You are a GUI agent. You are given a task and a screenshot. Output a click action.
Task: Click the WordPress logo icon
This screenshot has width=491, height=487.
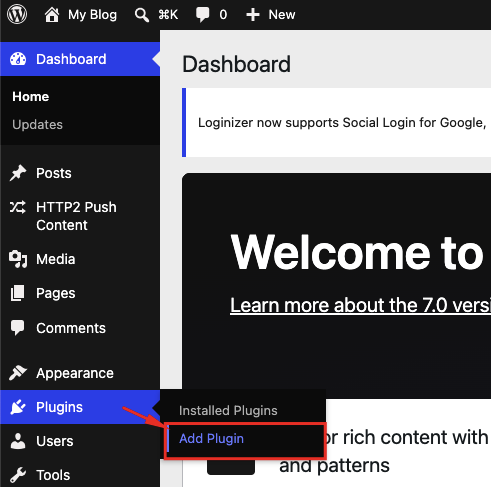[17, 14]
